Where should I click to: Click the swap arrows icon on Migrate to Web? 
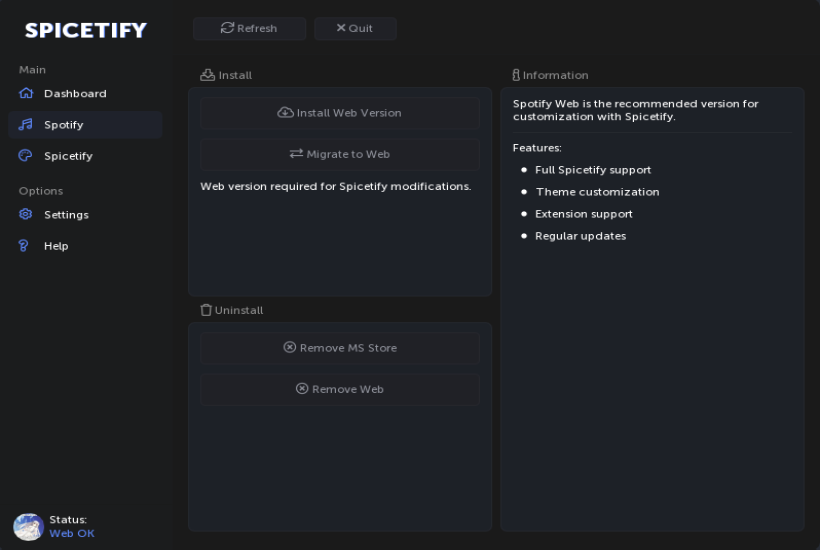(x=296, y=153)
